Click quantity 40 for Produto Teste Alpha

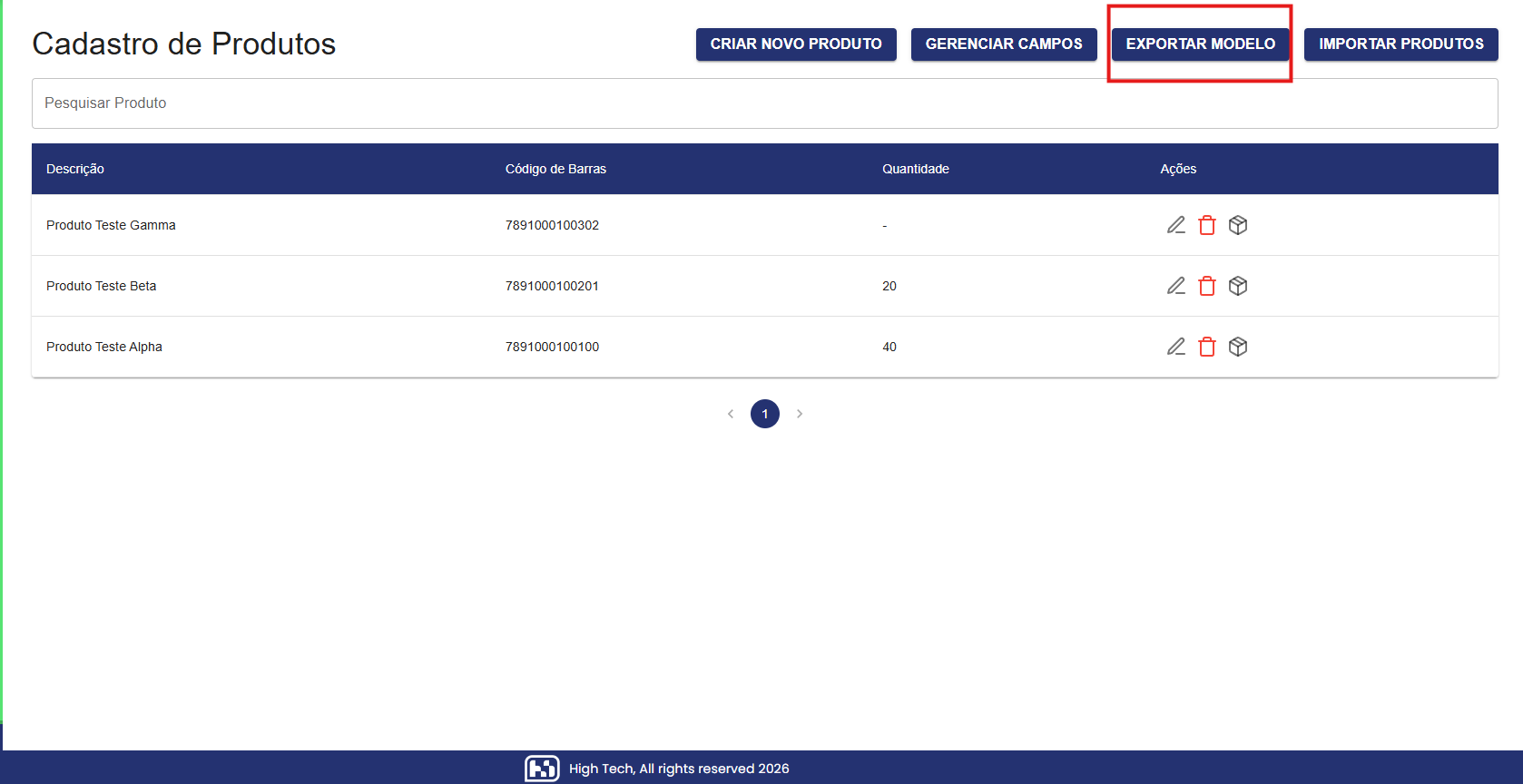[x=889, y=347]
